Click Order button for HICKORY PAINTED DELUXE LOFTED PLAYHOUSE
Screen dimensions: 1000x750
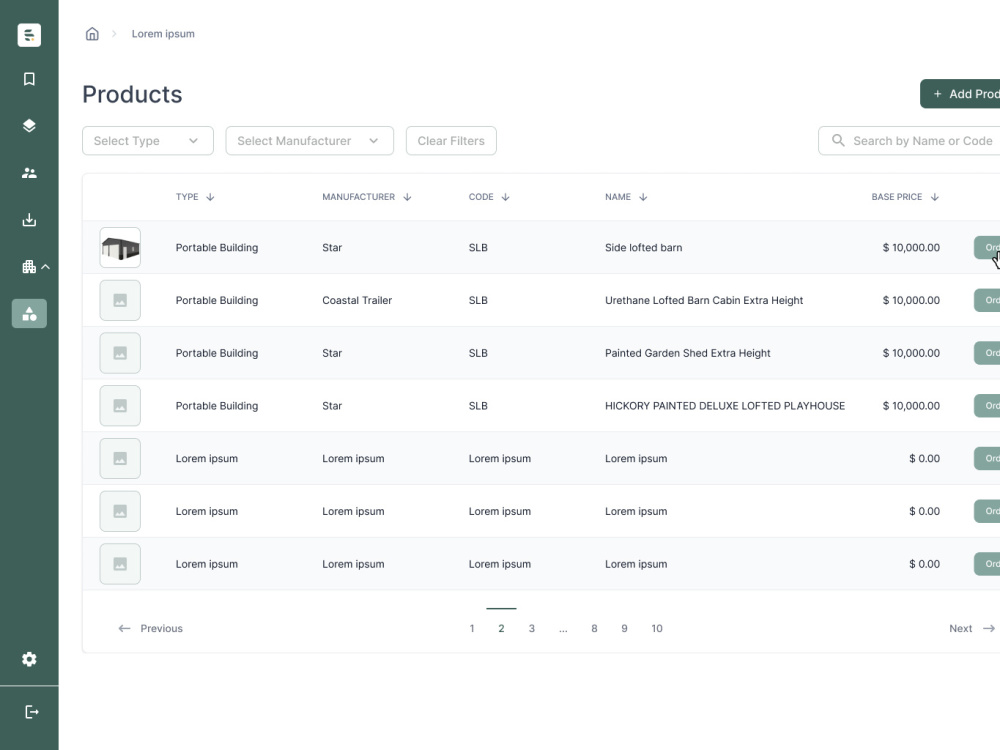987,406
